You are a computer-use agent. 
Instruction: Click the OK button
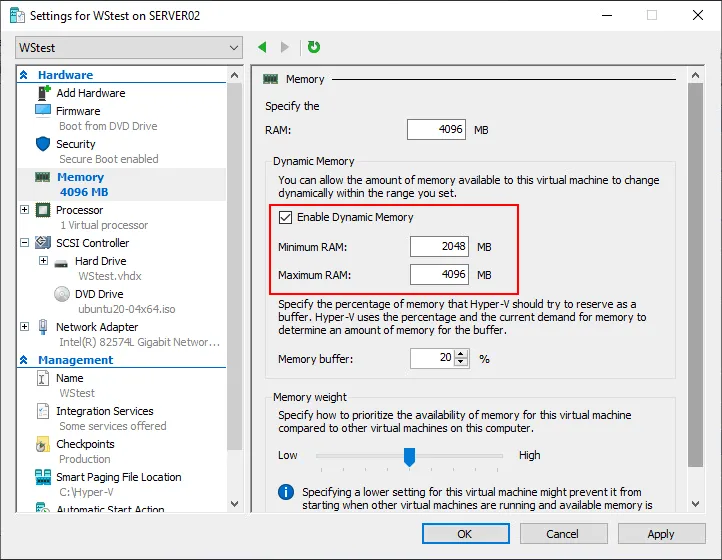coord(465,534)
